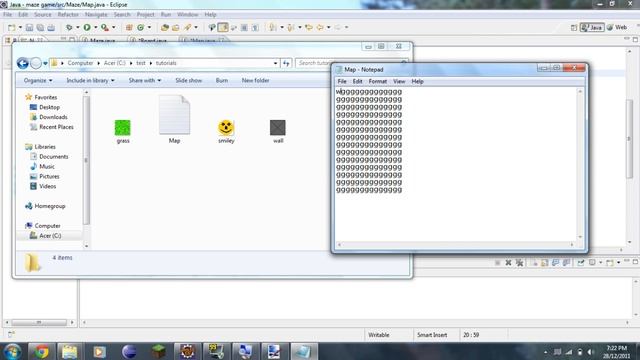Click Eclipse Search flashlight icon

pos(187,27)
